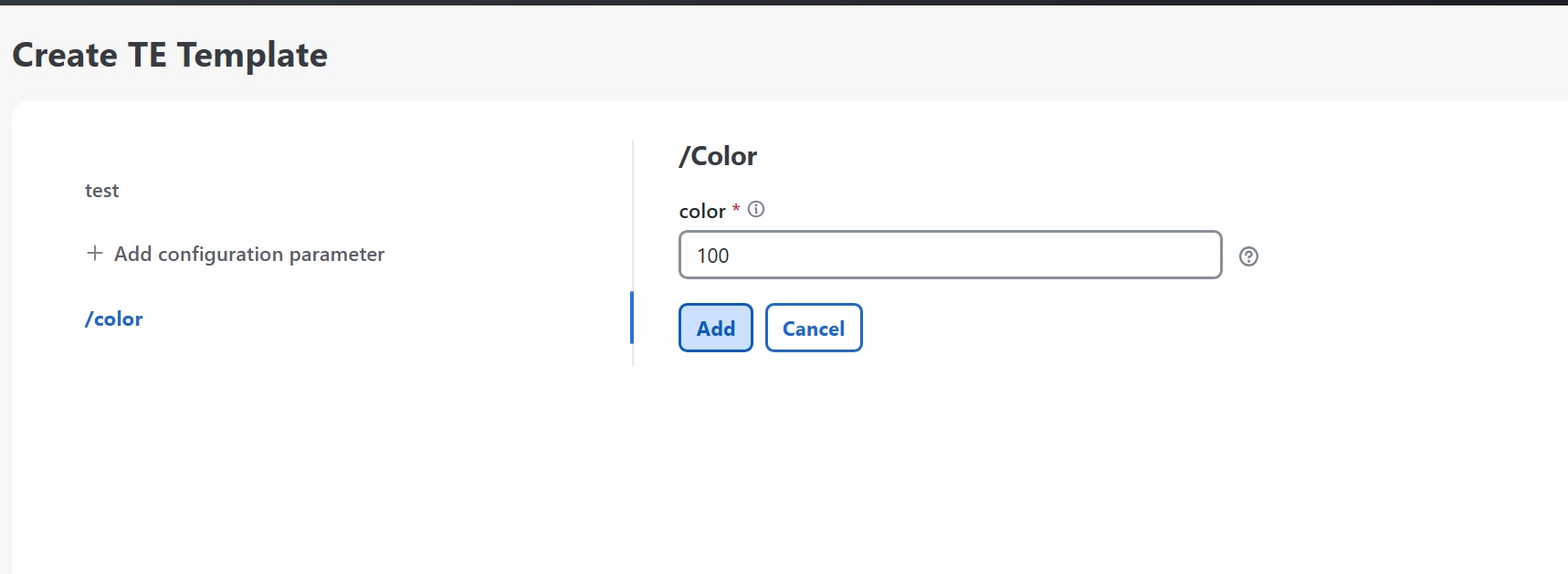Confirm the color value with the Add button
This screenshot has height=574, width=1568.
[715, 327]
